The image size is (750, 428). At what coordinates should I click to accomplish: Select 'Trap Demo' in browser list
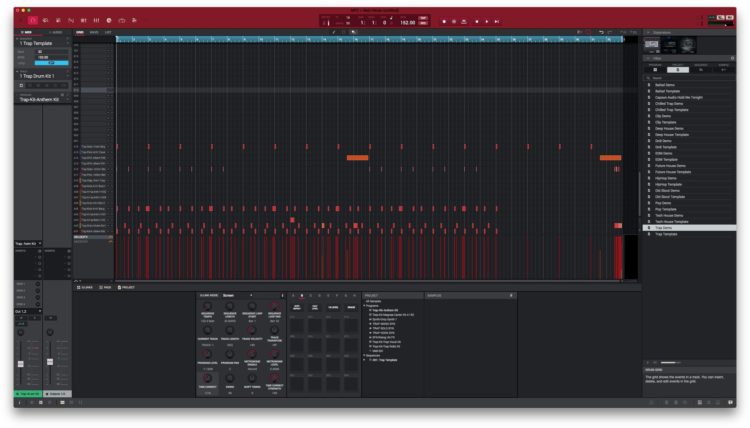click(x=689, y=228)
